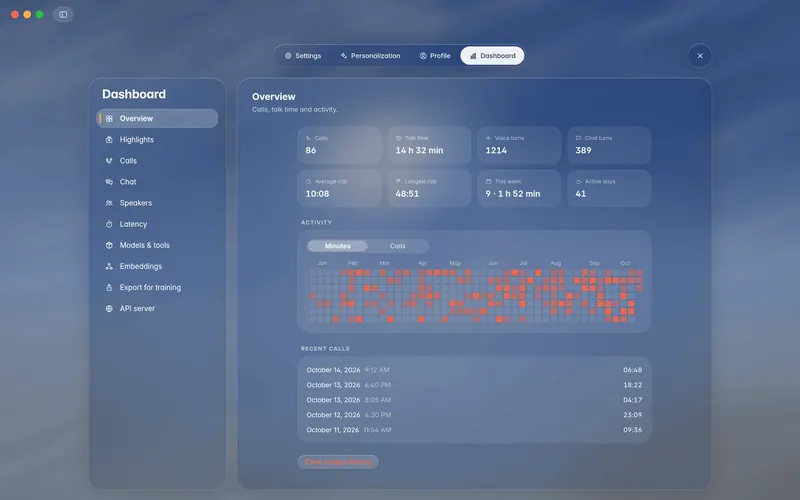800x500 pixels.
Task: Click the Profile person icon
Action: 423,56
